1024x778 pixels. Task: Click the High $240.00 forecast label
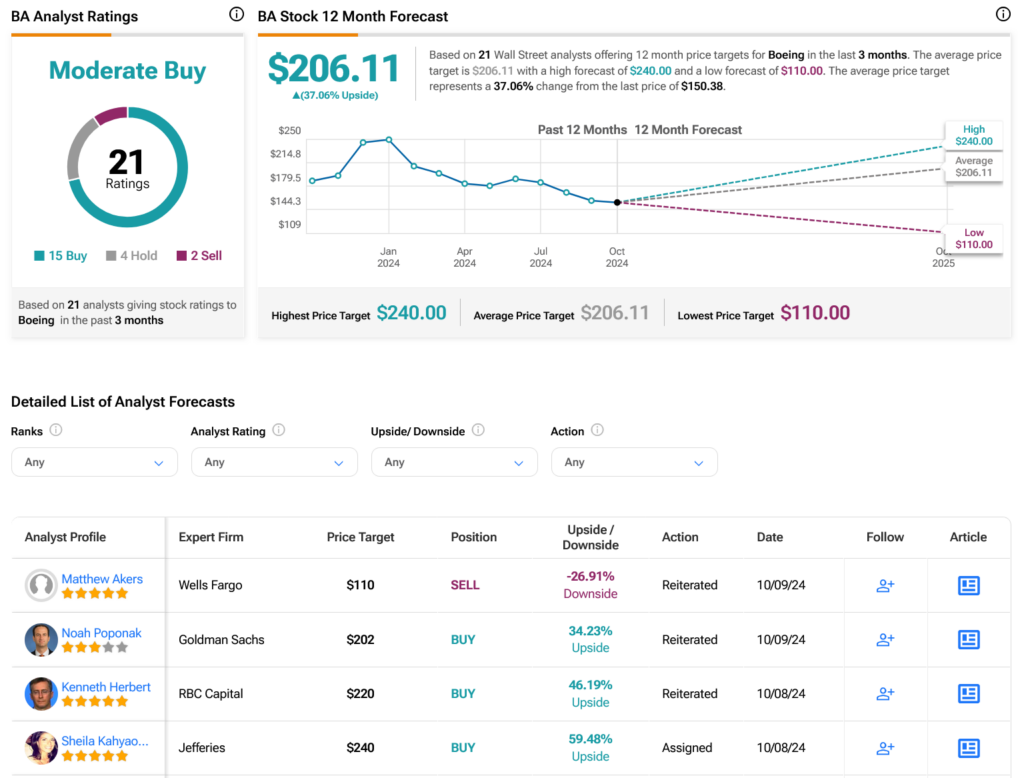point(973,135)
